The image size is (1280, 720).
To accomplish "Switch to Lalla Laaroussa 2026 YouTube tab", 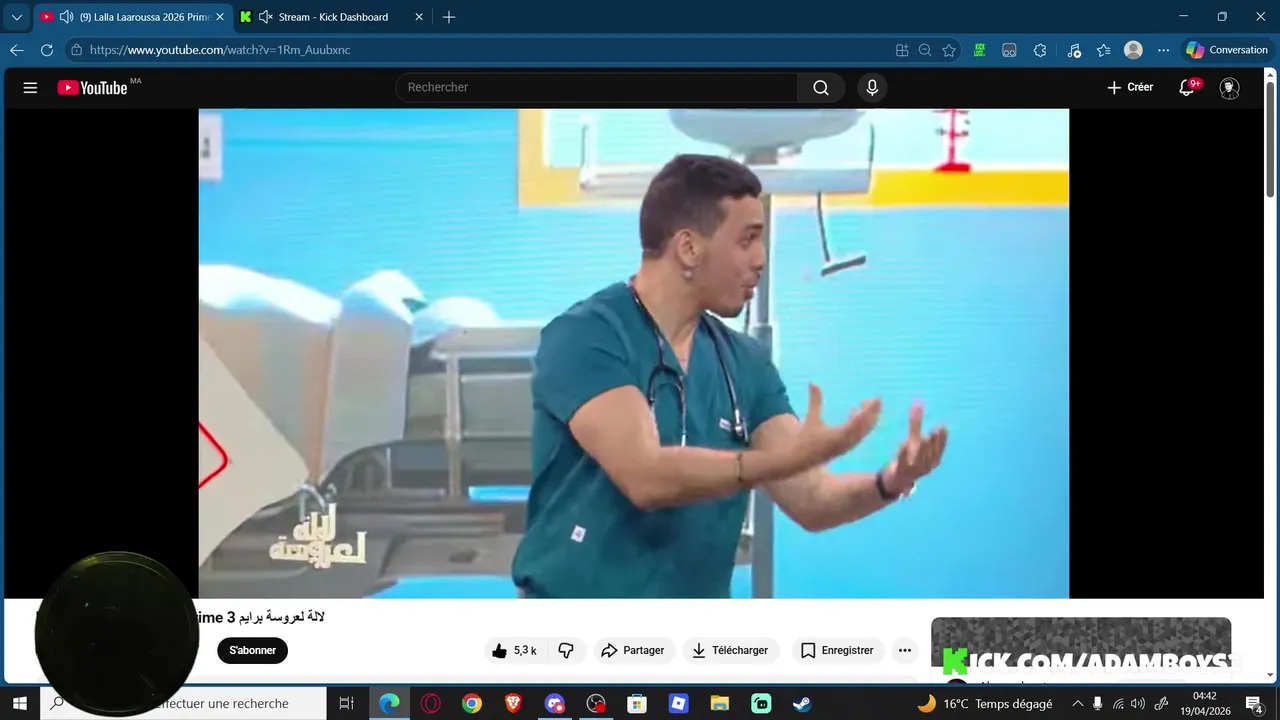I will tap(132, 17).
